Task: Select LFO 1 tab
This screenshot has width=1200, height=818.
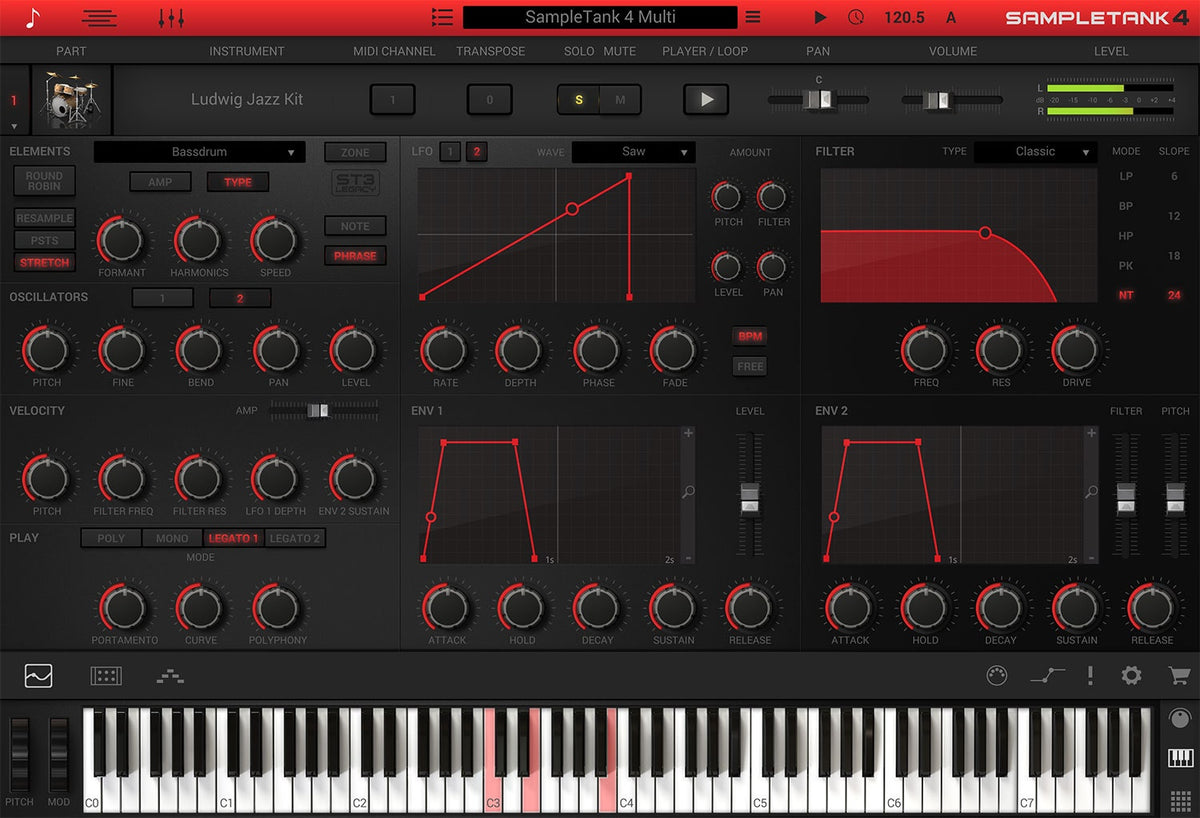Action: click(451, 152)
